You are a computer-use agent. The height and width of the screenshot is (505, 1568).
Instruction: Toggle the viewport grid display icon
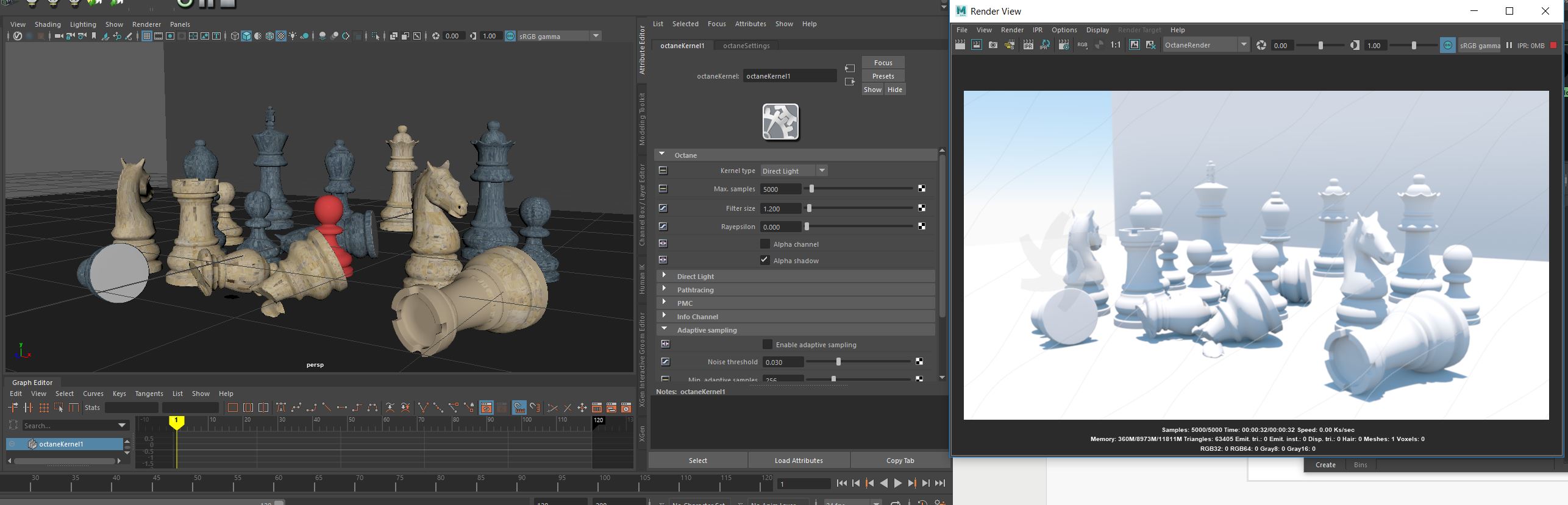pyautogui.click(x=147, y=37)
